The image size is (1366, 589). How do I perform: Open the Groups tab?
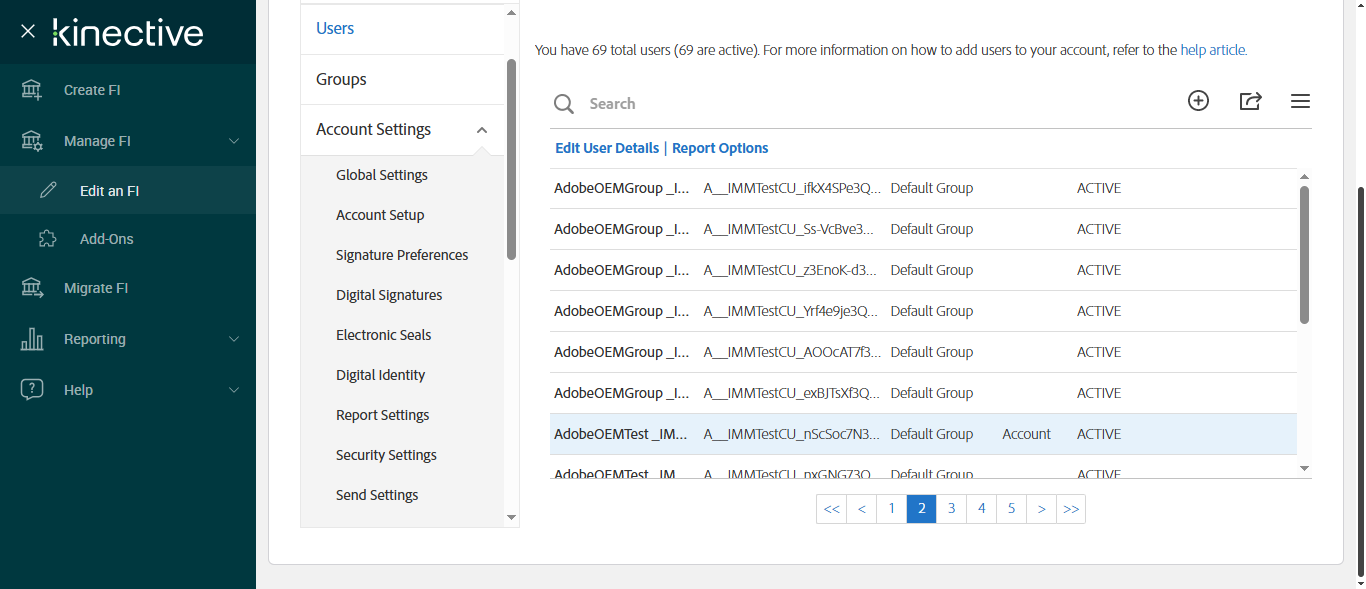click(x=341, y=79)
